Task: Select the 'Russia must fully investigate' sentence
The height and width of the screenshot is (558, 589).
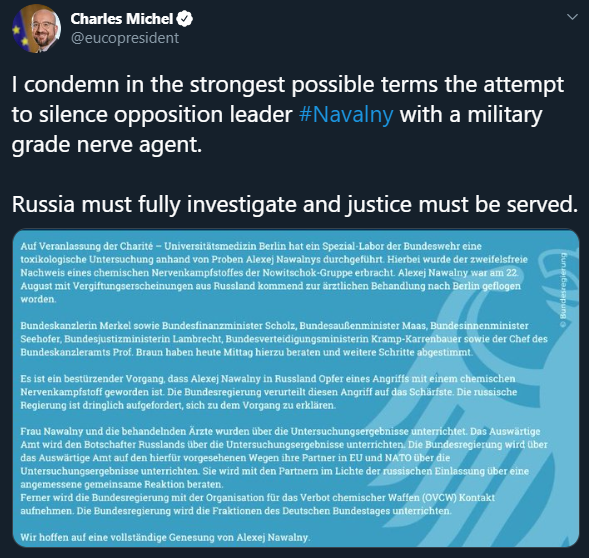Action: (x=294, y=204)
